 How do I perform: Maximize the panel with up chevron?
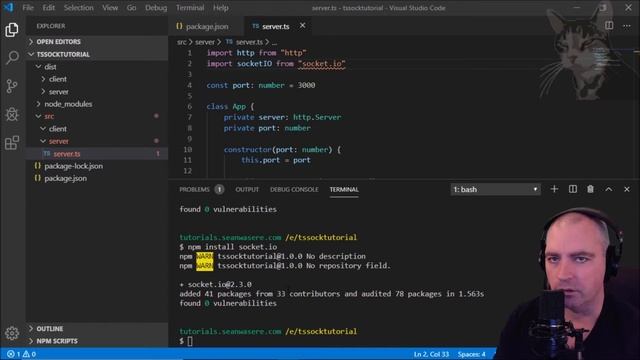coord(609,189)
